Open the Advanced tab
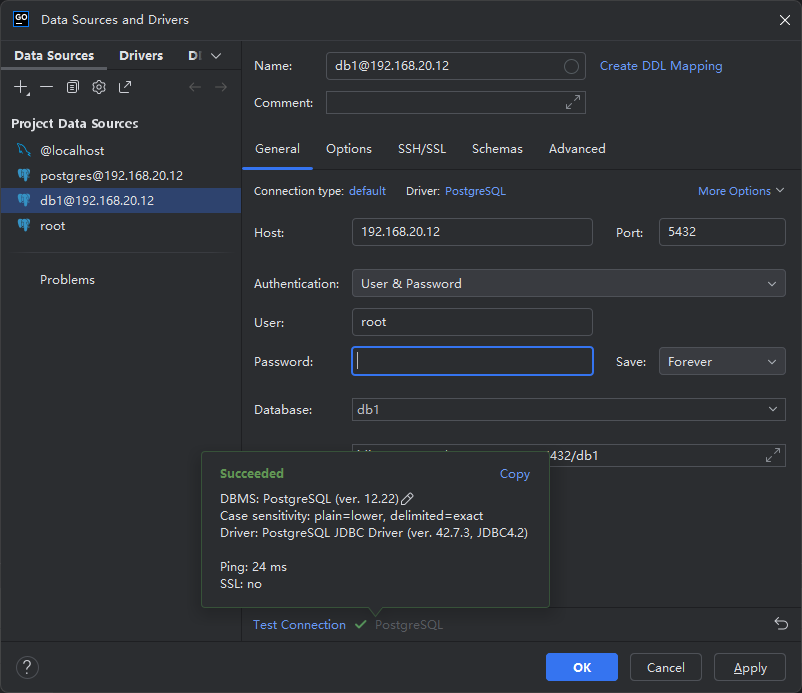This screenshot has height=693, width=802. [577, 149]
